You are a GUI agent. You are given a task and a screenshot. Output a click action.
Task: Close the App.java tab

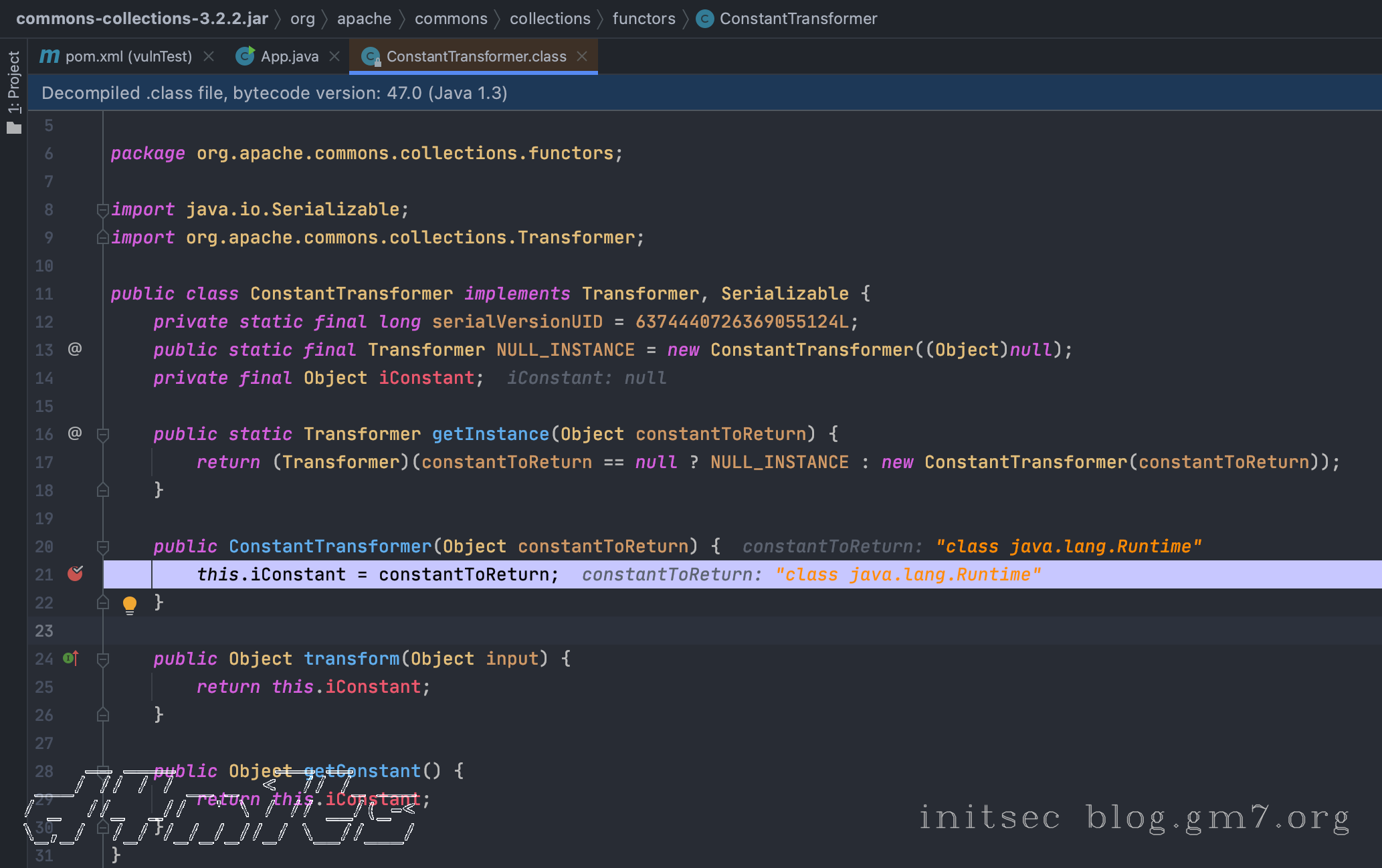(334, 56)
